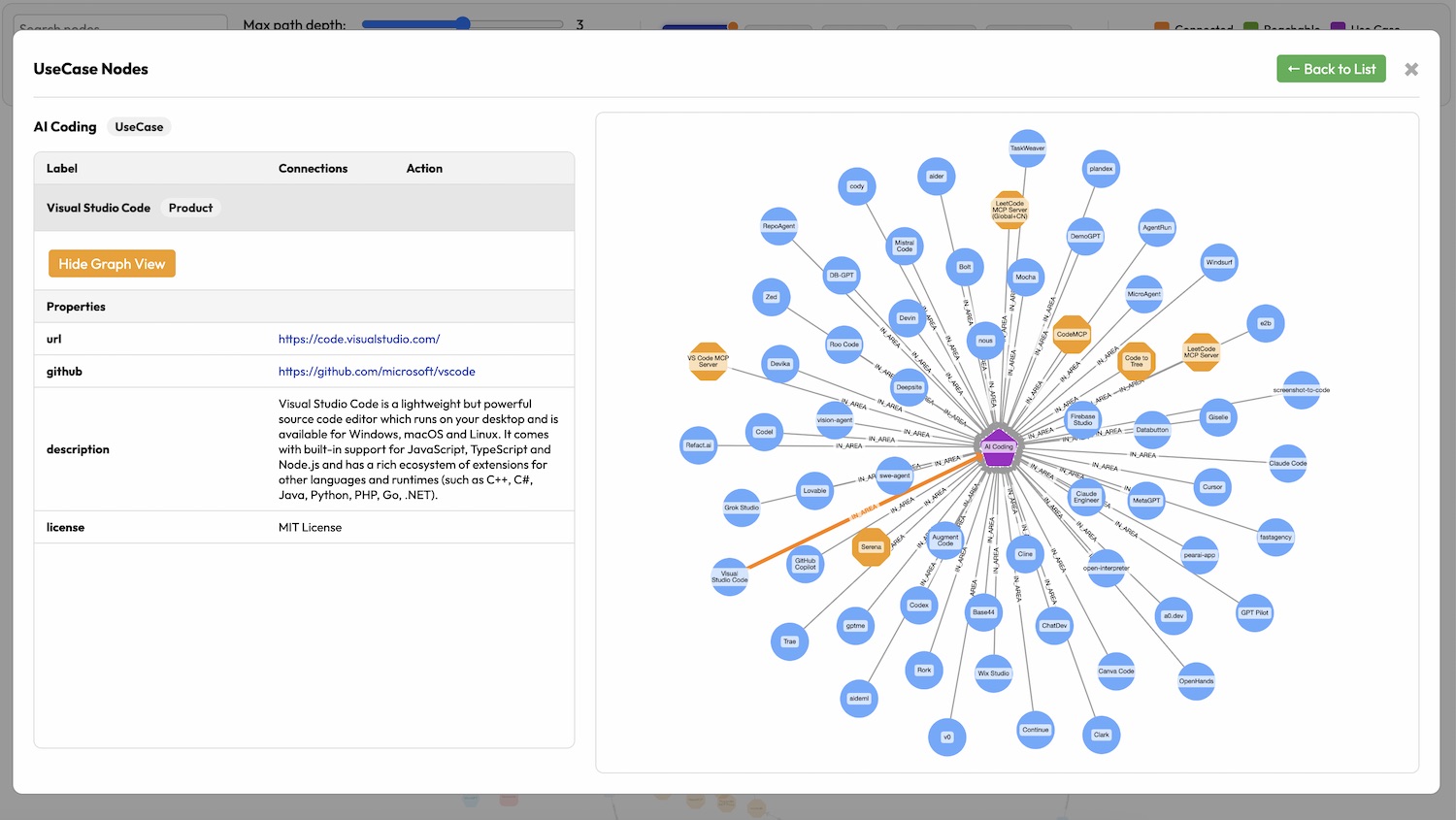Select the AgentRun node

1157,228
